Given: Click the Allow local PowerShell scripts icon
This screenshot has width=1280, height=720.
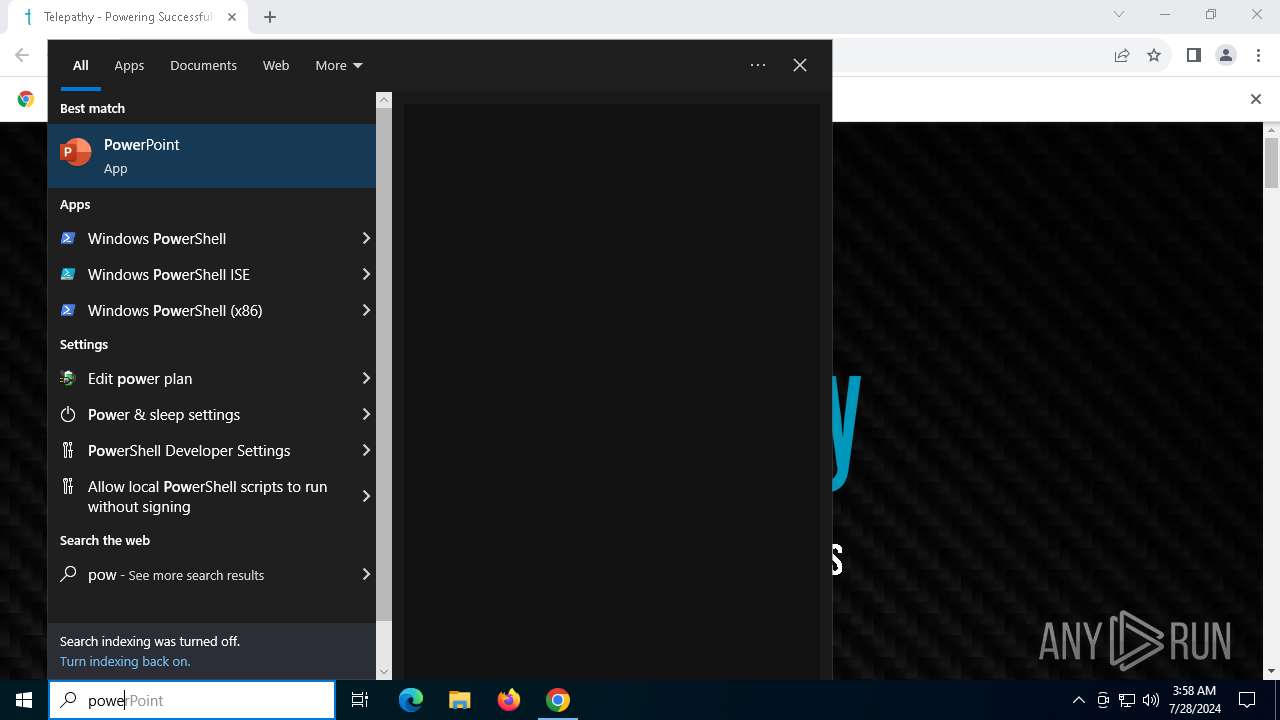Looking at the screenshot, I should click(x=68, y=486).
